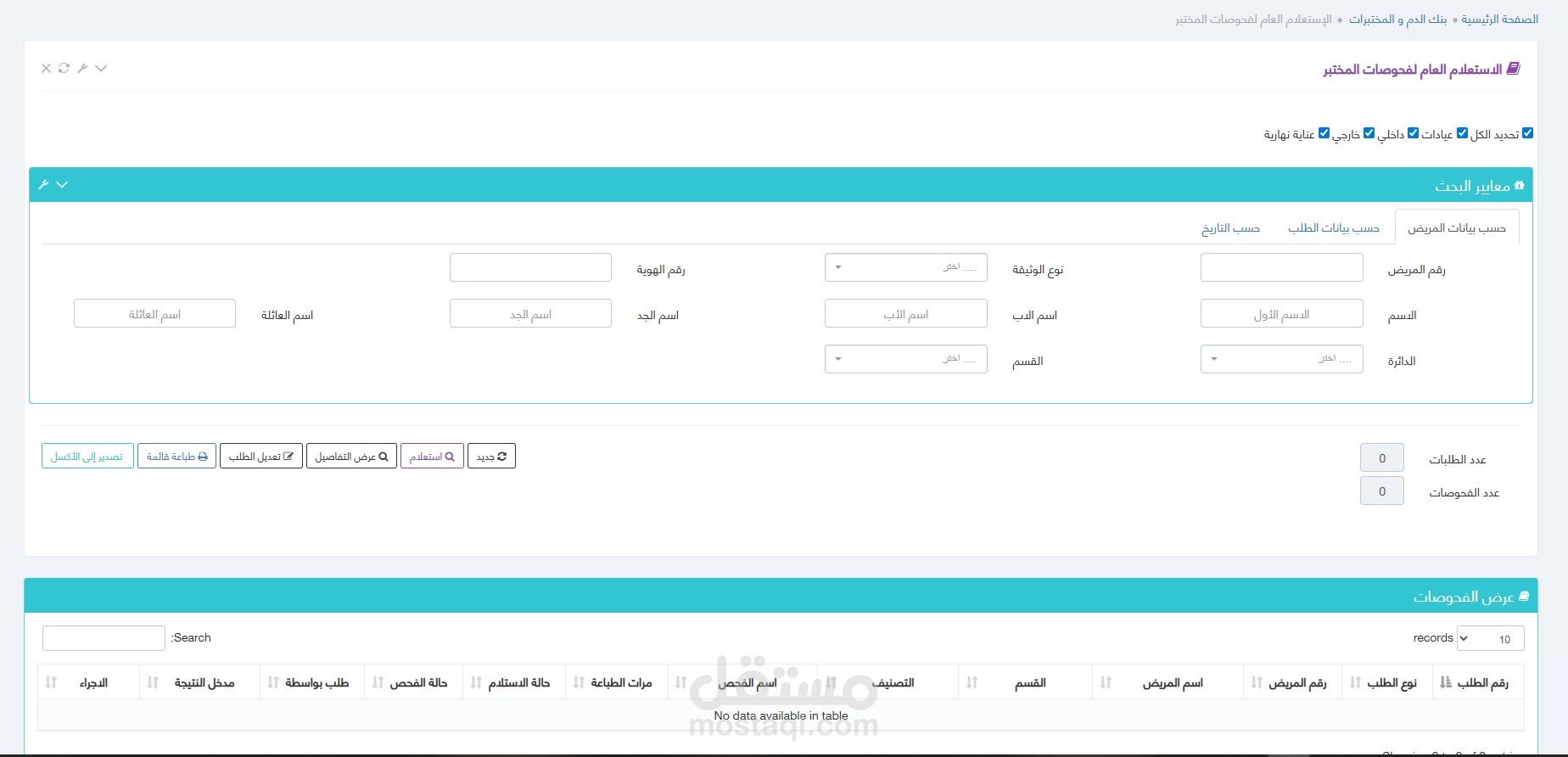The width and height of the screenshot is (1568, 757).
Task: Sort table by مرات الطباعة column
Action: coord(617,682)
